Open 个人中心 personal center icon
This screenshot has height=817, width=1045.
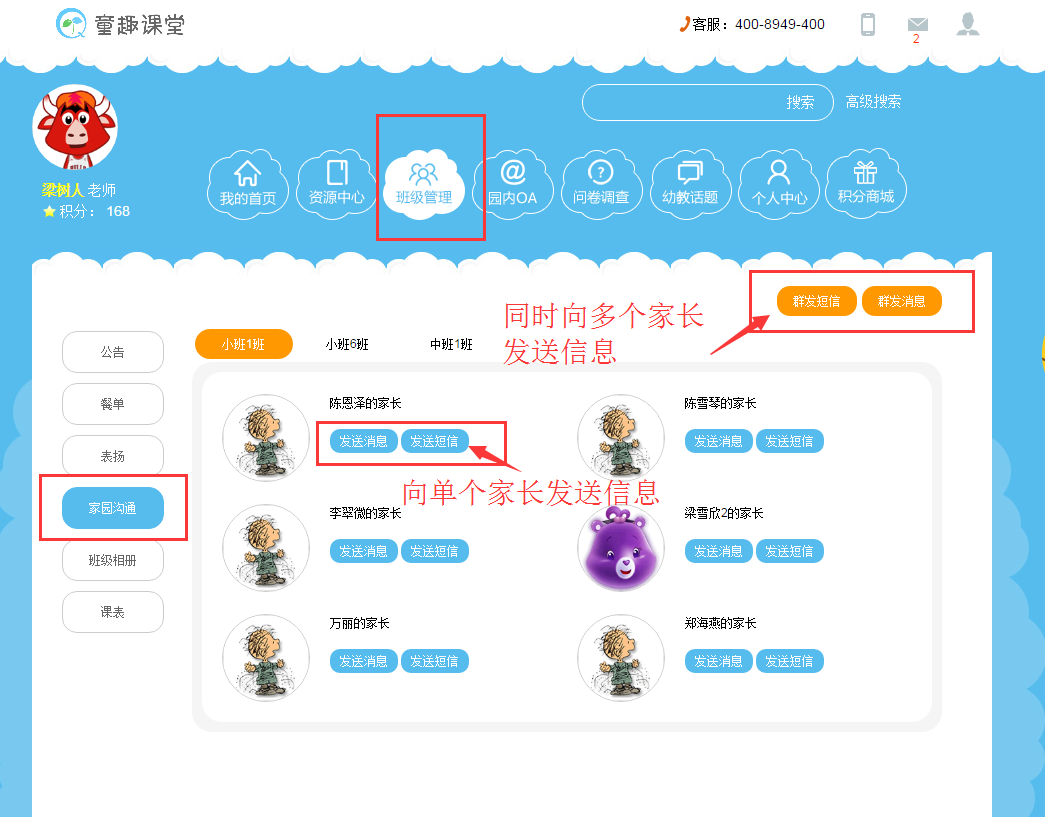(779, 184)
